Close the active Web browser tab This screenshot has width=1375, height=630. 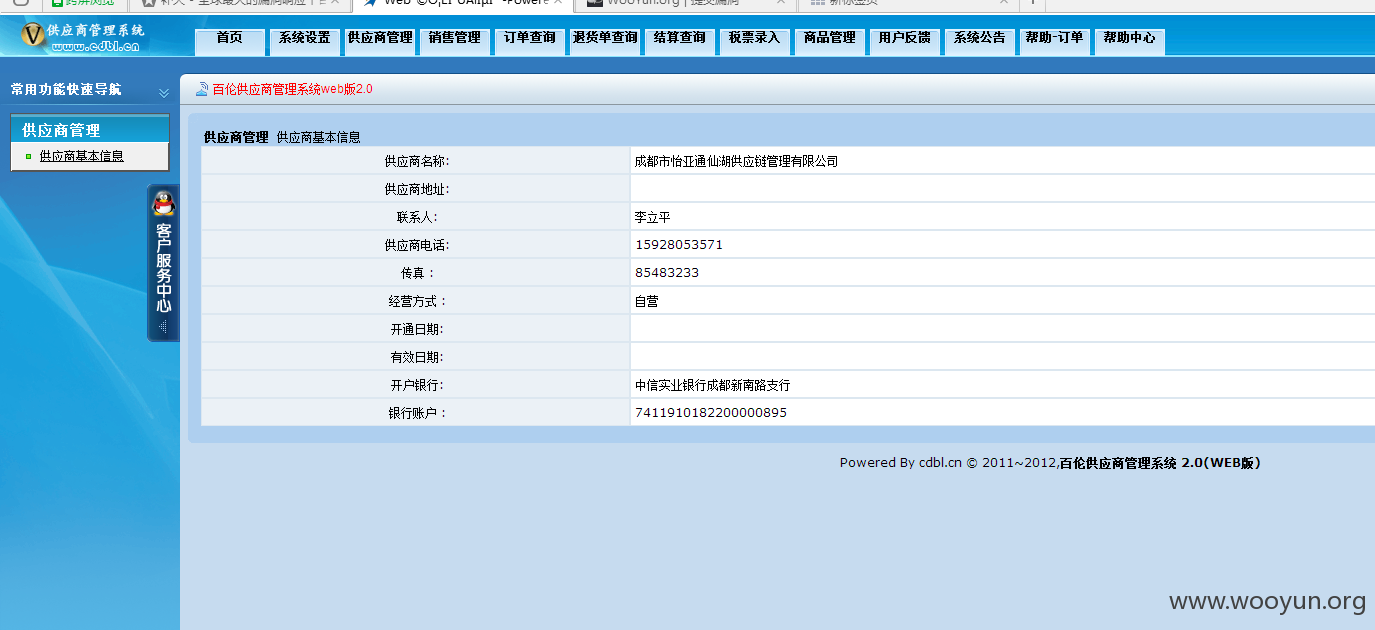click(x=557, y=2)
